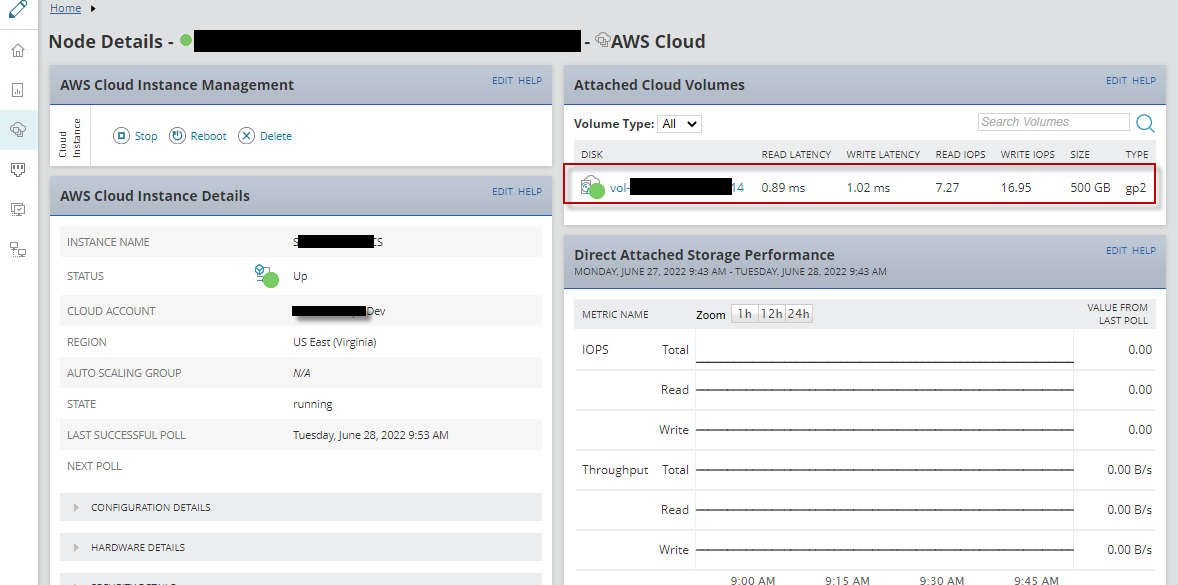Click the Reboot instance icon
This screenshot has width=1178, height=585.
pyautogui.click(x=177, y=136)
